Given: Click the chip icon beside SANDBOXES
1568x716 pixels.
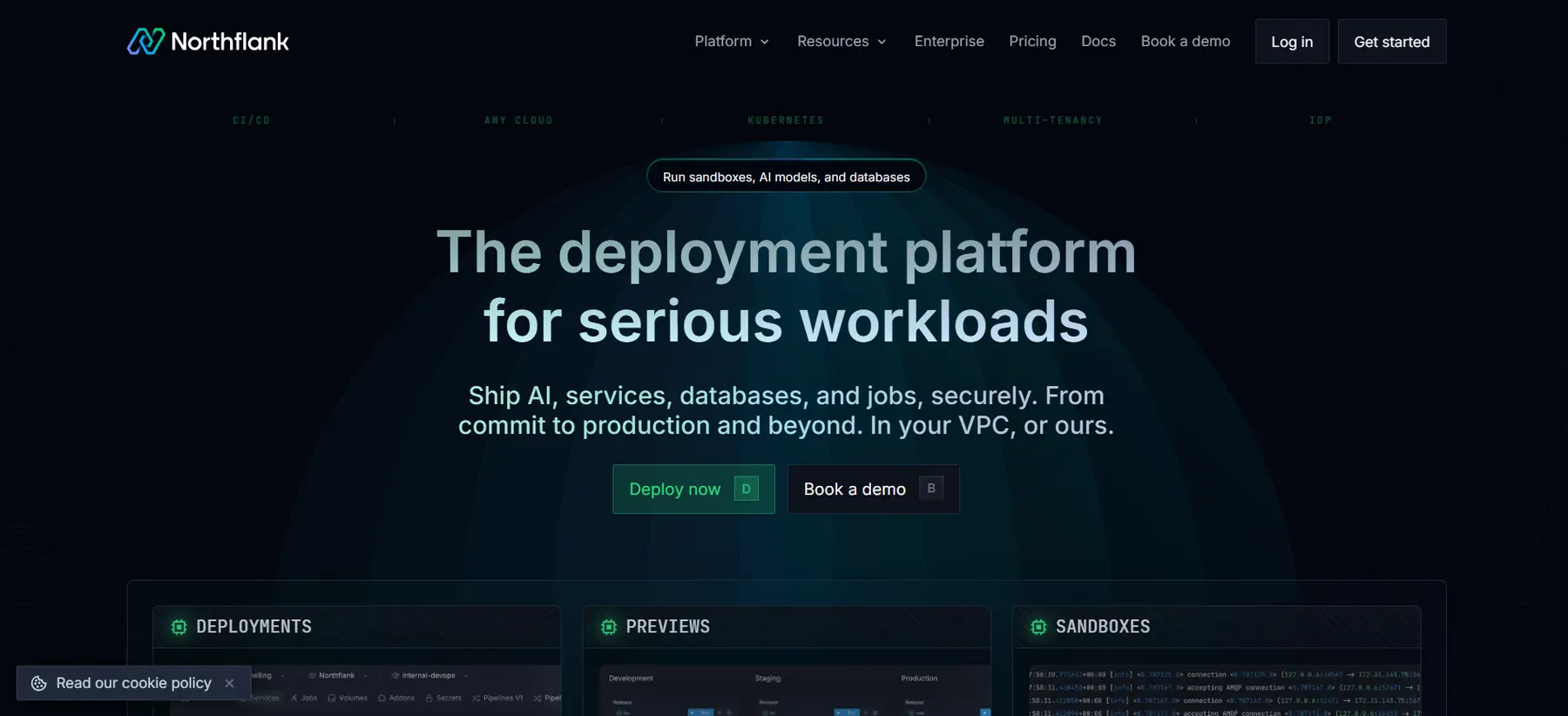Looking at the screenshot, I should (1038, 627).
